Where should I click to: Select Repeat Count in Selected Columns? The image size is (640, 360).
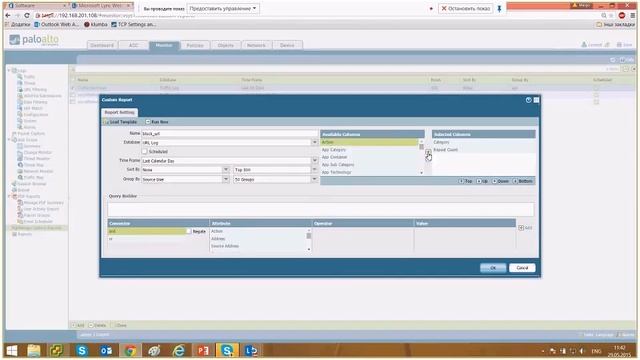[x=484, y=150]
